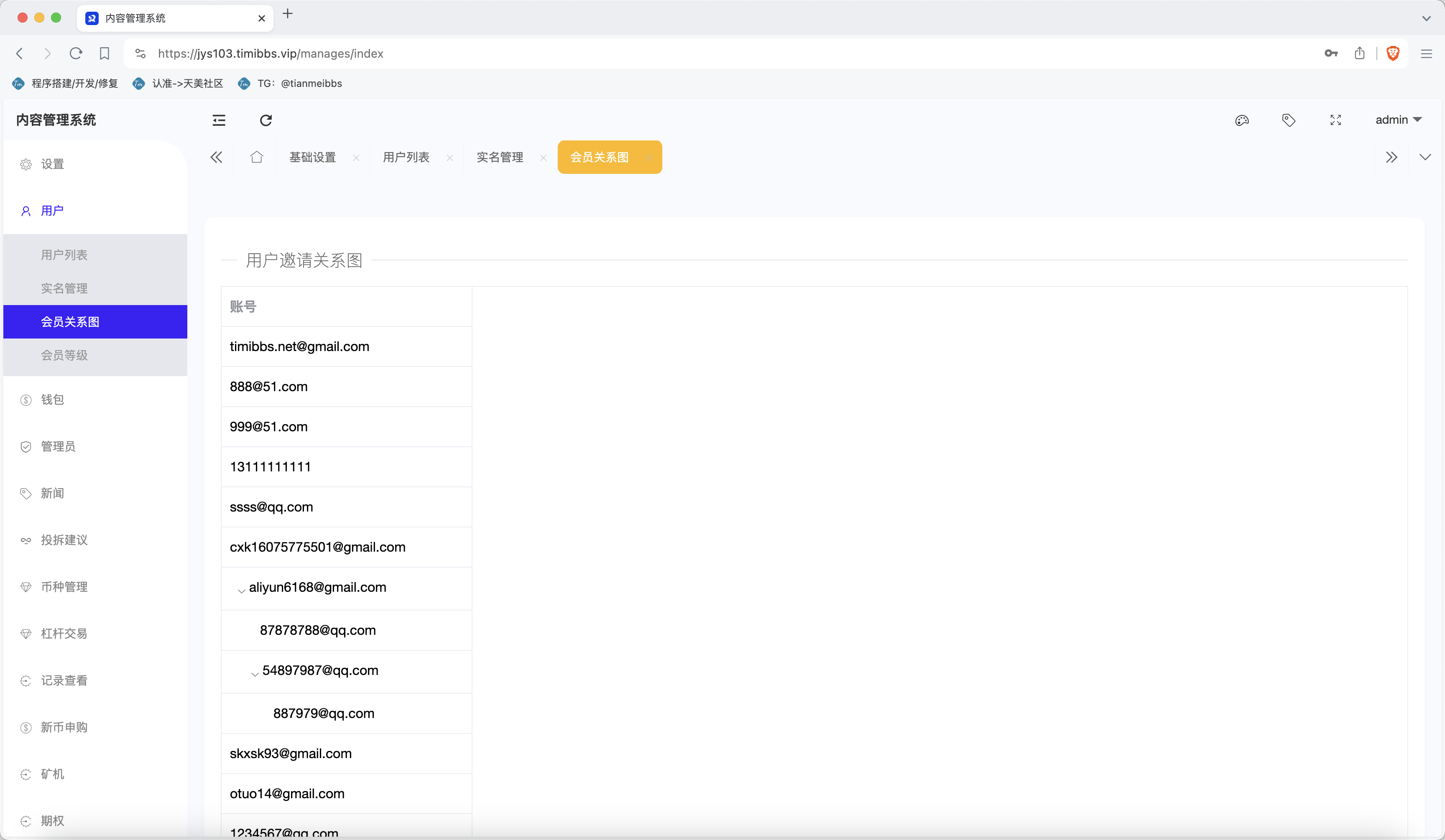Collapse the sidebar with the menu-fold icon
The height and width of the screenshot is (840, 1445).
[x=219, y=120]
